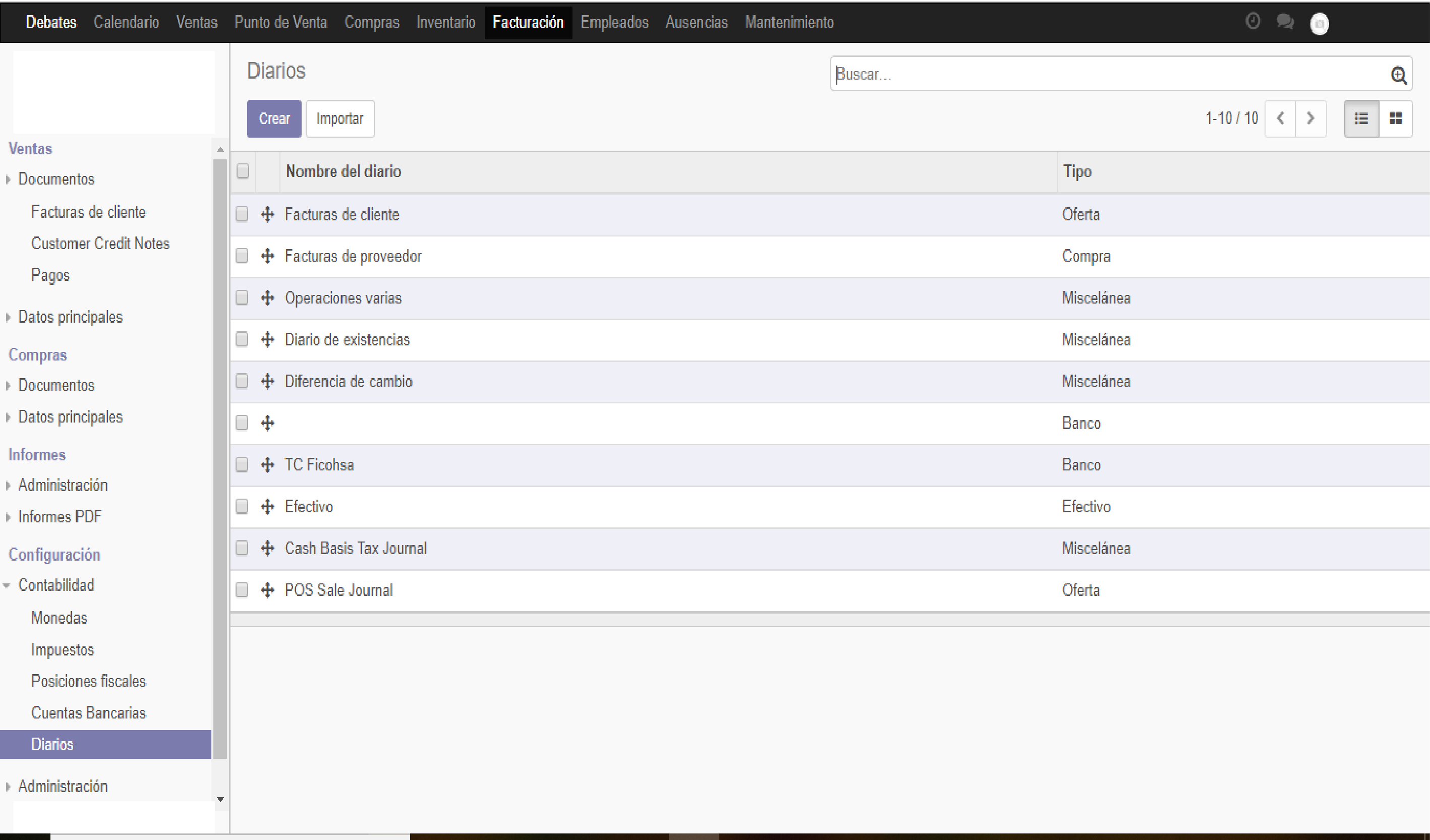
Task: Switch to kanban view
Action: pos(1395,118)
